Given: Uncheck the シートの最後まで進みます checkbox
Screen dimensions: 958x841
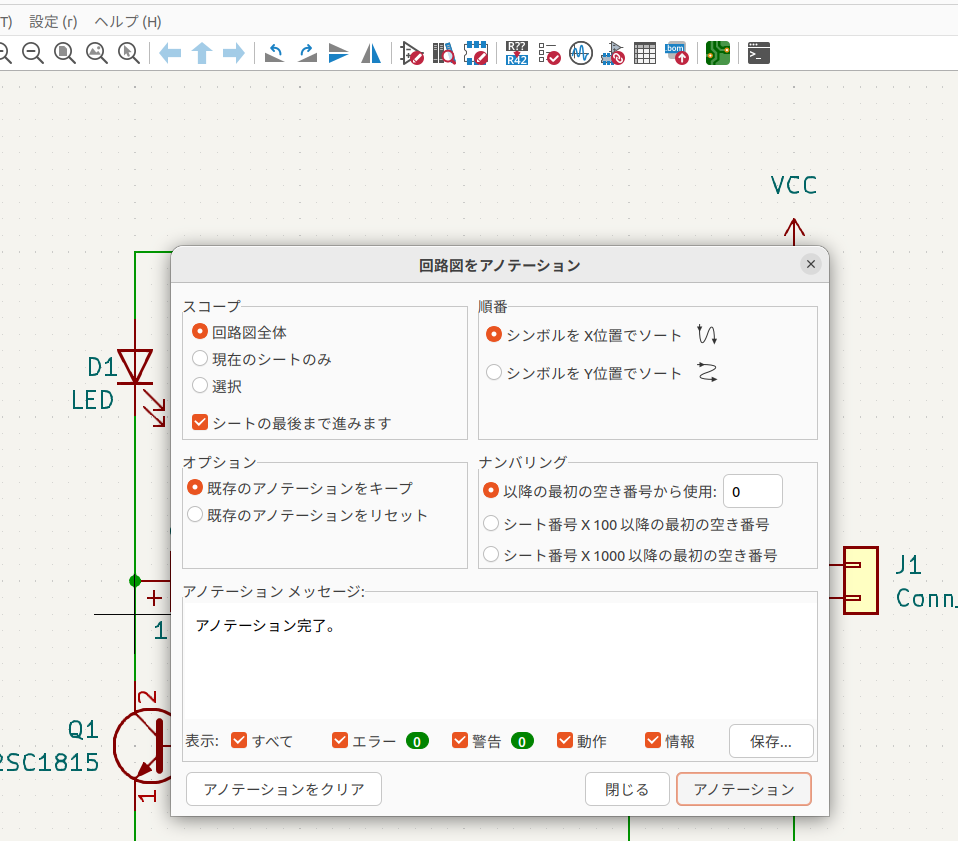Looking at the screenshot, I should click(x=200, y=423).
